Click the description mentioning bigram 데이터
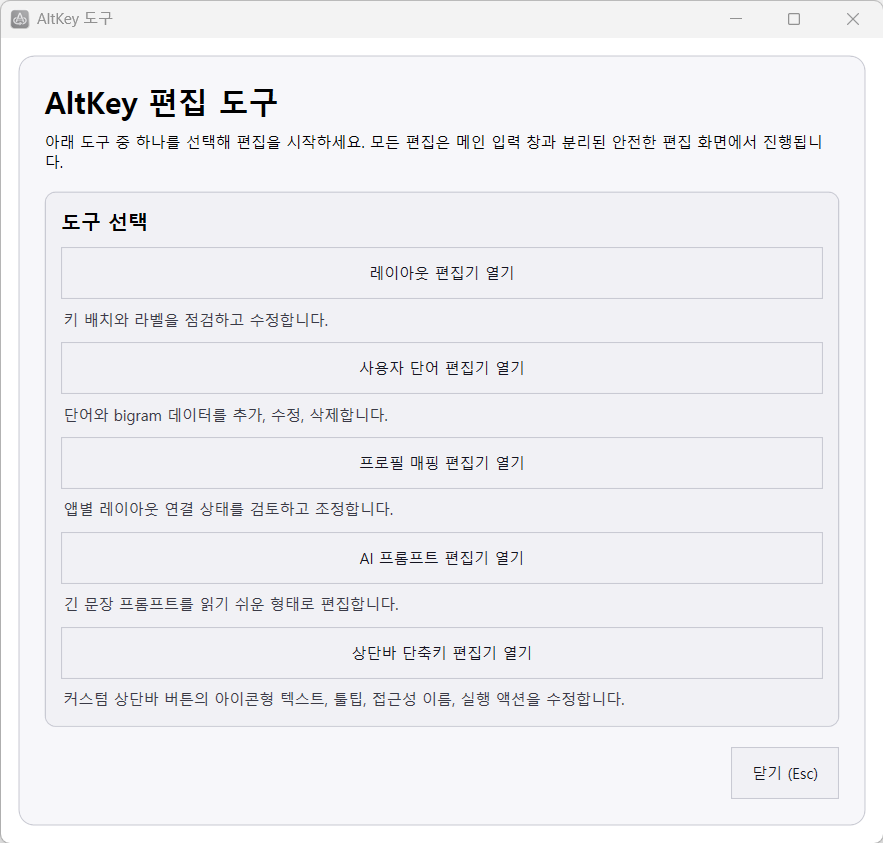This screenshot has width=883, height=843. (226, 416)
